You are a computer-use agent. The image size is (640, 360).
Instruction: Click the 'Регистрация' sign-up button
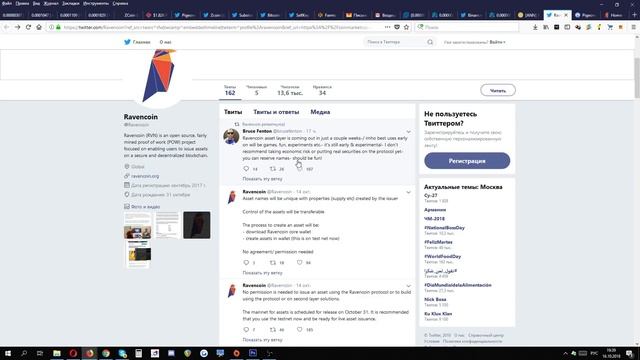coord(467,161)
